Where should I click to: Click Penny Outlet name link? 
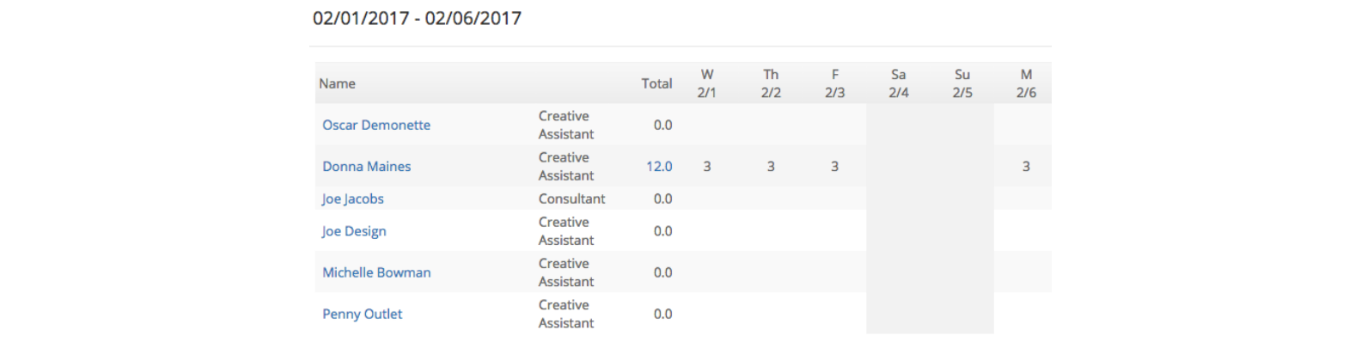pyautogui.click(x=362, y=314)
